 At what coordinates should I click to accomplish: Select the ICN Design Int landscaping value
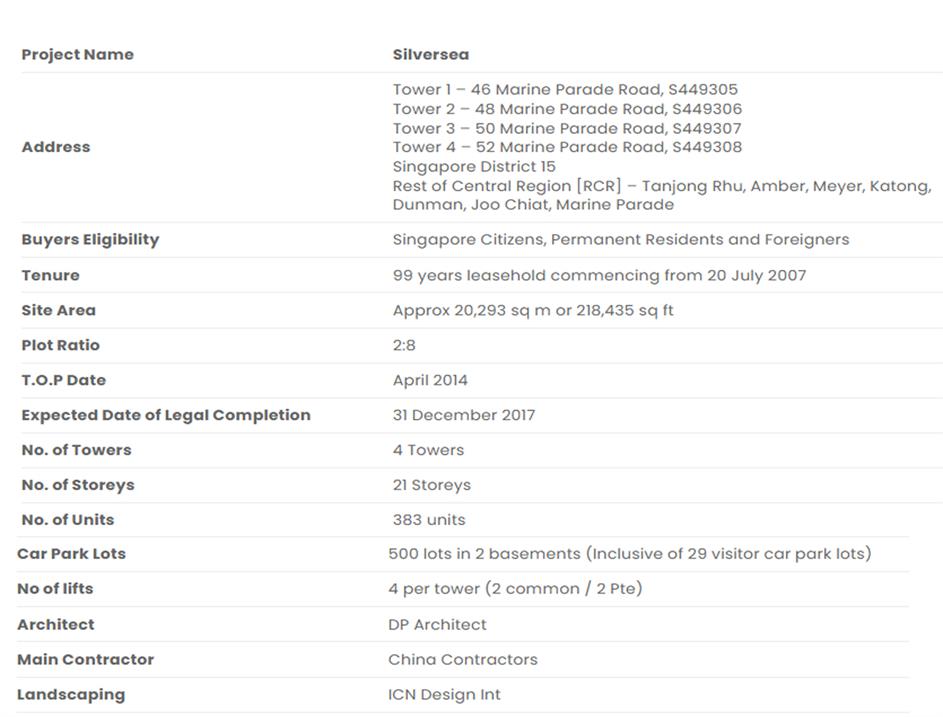(x=444, y=695)
